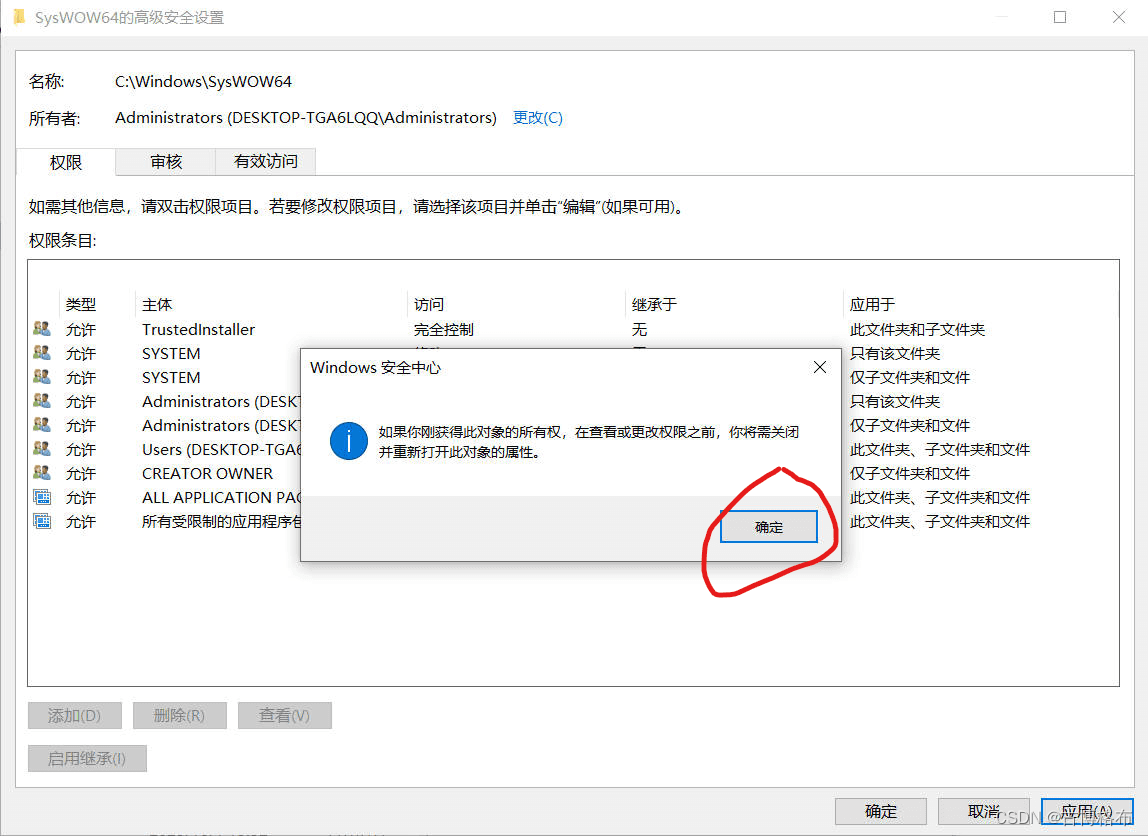The width and height of the screenshot is (1148, 836).
Task: Click the user icon of Administrators 只有该文件夹 row
Action: tap(42, 401)
